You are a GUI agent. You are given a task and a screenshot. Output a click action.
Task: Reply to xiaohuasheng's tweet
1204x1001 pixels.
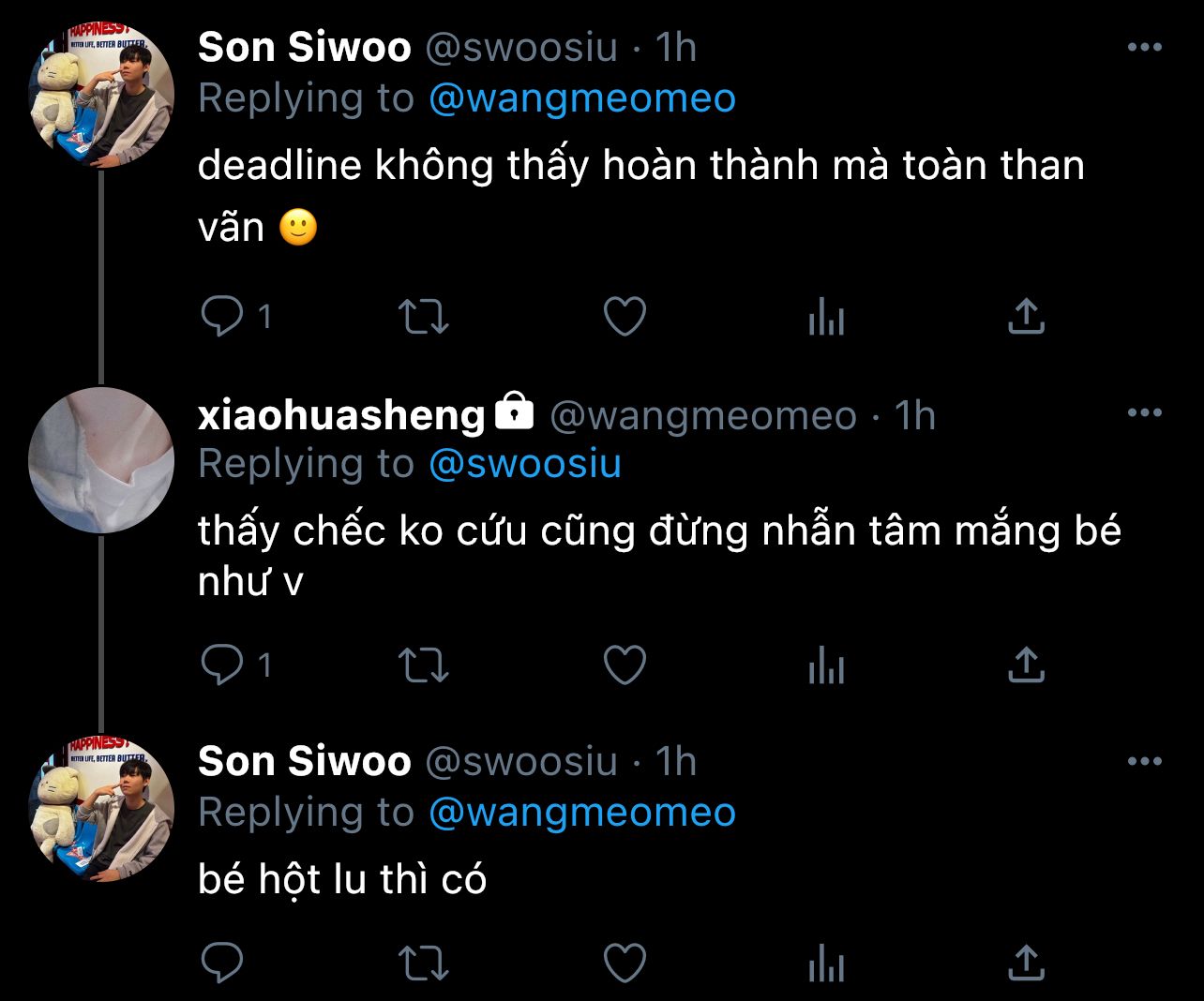click(222, 665)
